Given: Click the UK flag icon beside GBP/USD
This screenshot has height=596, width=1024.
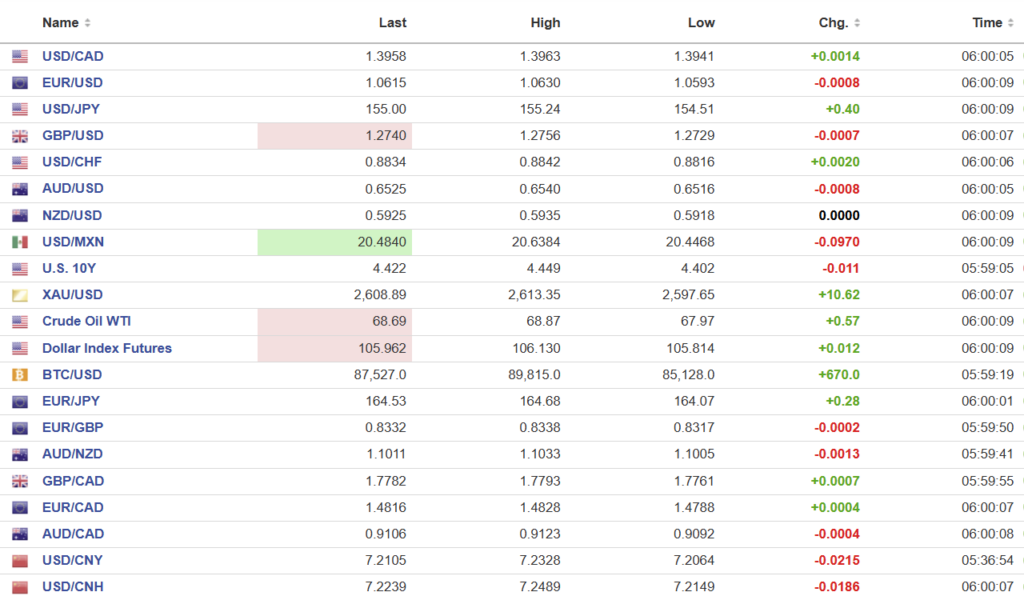Looking at the screenshot, I should pos(20,136).
